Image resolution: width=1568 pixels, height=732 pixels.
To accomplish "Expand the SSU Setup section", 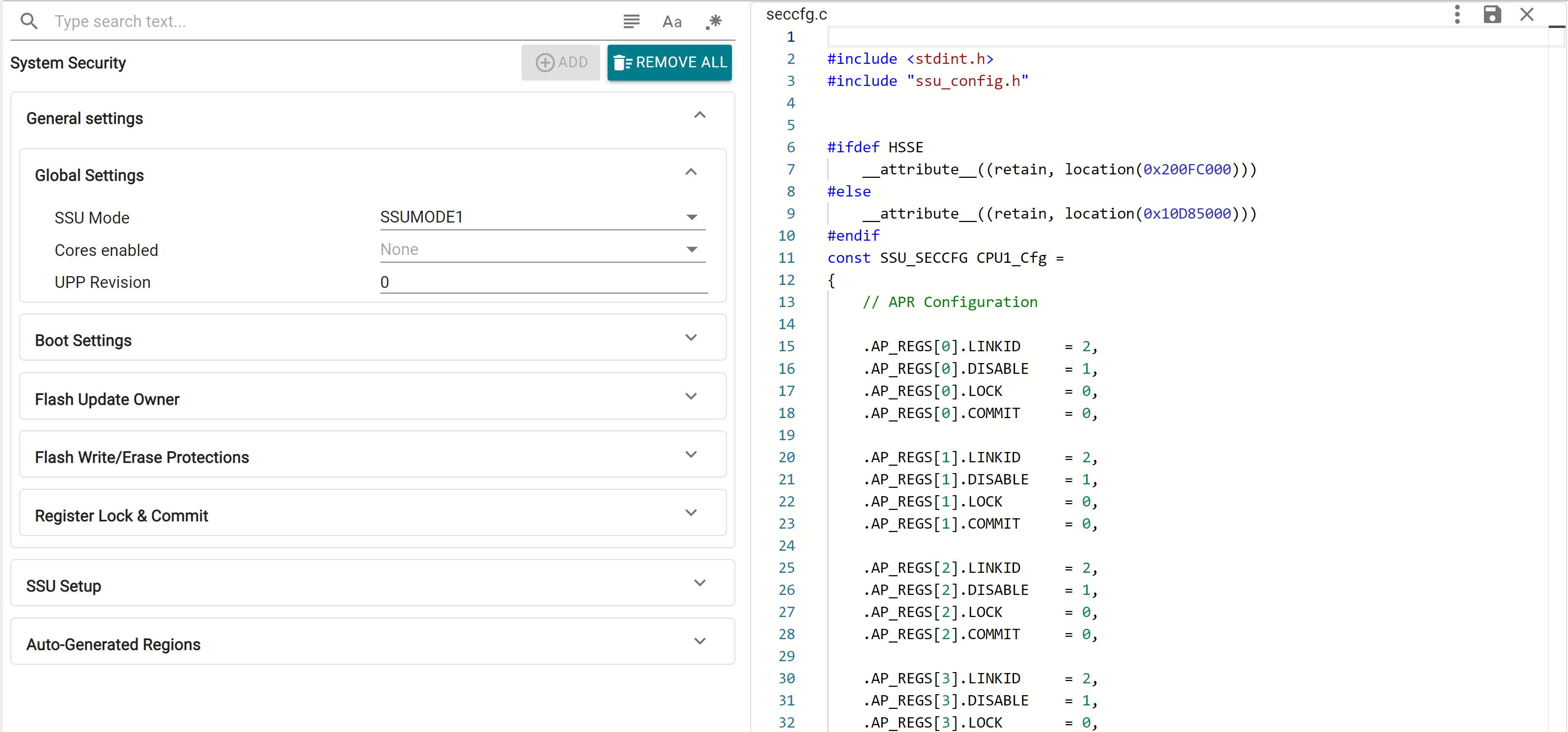I will click(699, 583).
